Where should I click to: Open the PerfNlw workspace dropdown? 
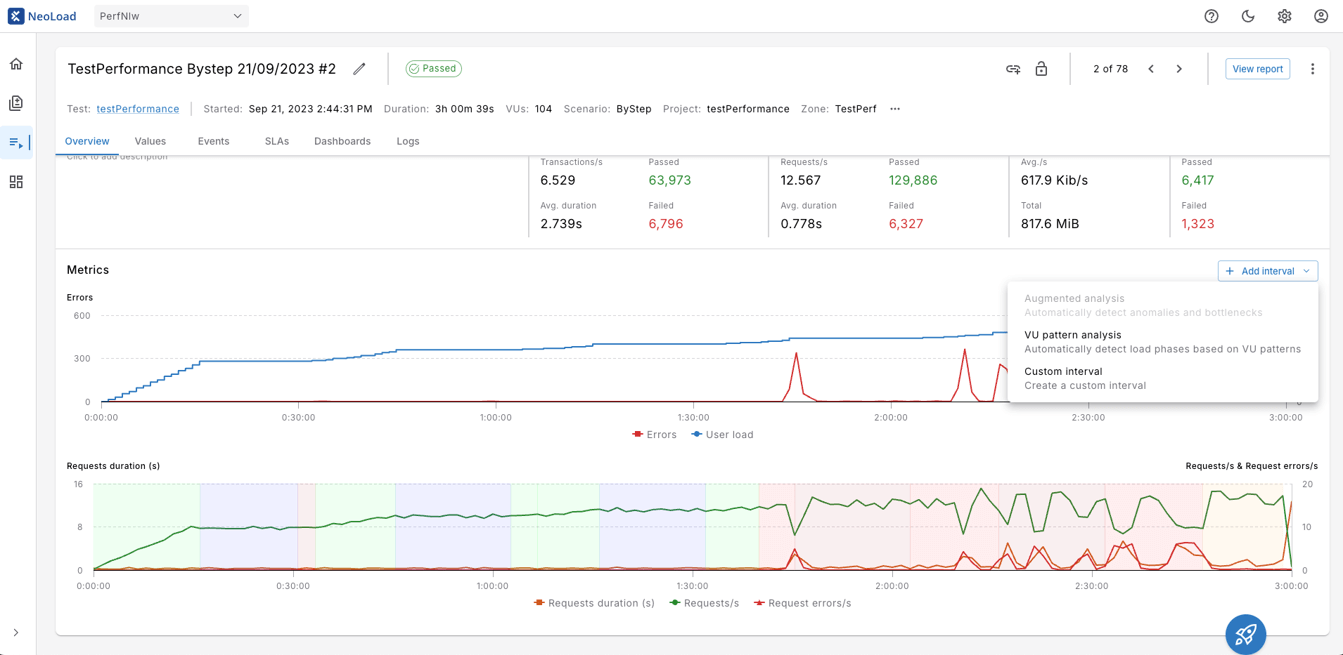(x=171, y=16)
